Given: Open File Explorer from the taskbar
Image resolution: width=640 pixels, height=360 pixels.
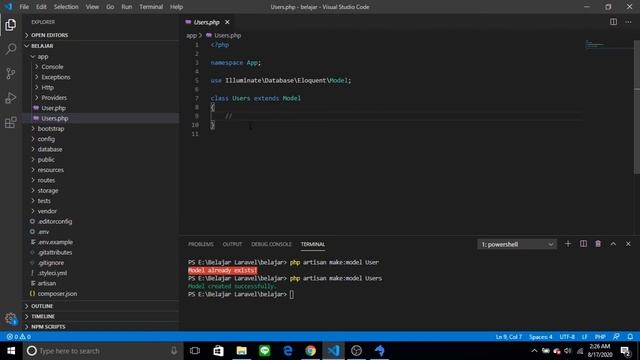Looking at the screenshot, I should (242, 351).
